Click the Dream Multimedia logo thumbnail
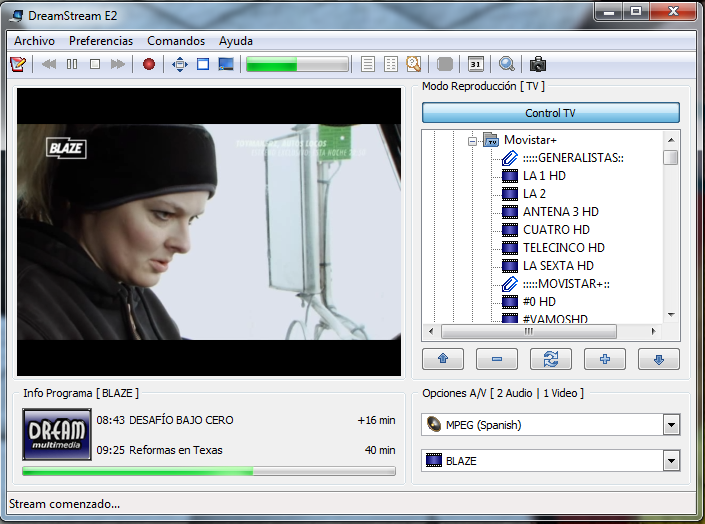This screenshot has height=524, width=705. 57,434
